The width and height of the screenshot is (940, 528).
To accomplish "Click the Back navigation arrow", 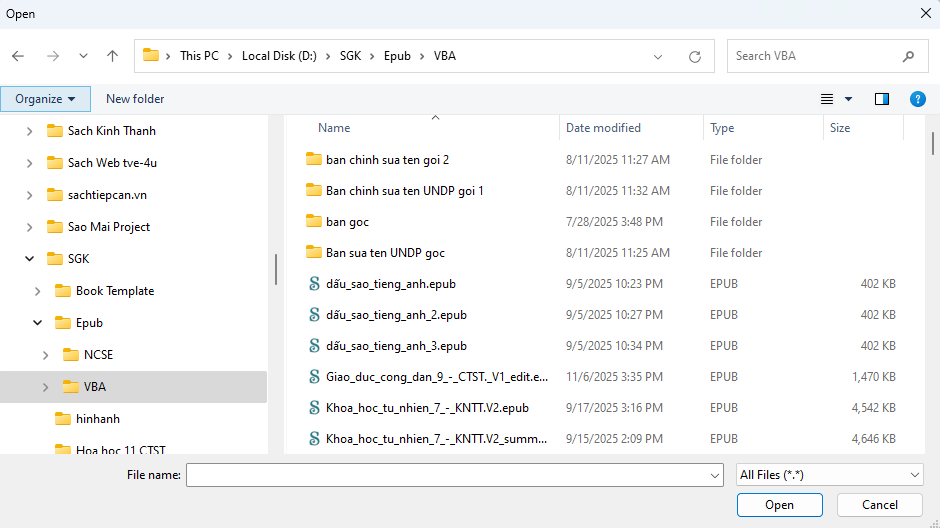I will (x=18, y=57).
